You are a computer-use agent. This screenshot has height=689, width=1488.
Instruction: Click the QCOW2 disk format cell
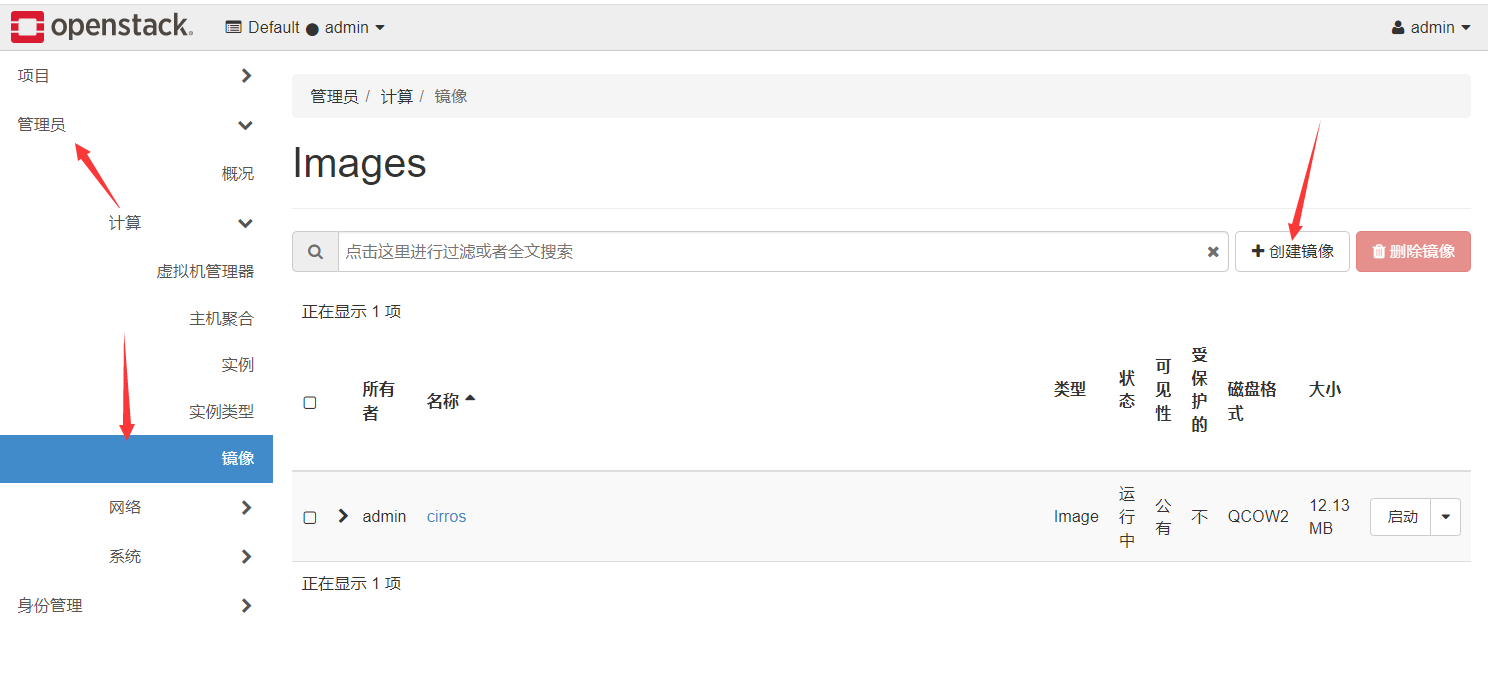1258,517
